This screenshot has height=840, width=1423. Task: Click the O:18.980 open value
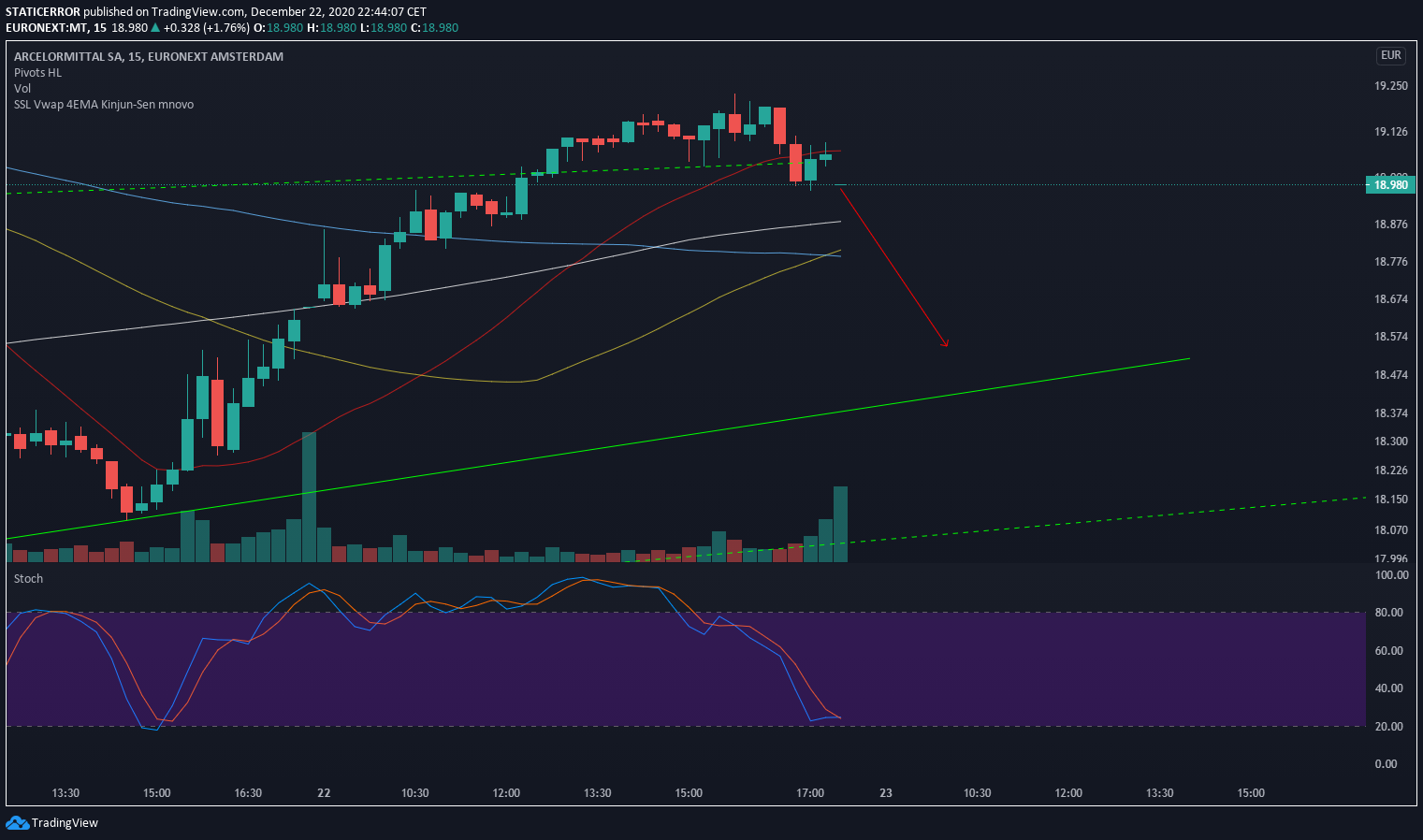click(280, 28)
